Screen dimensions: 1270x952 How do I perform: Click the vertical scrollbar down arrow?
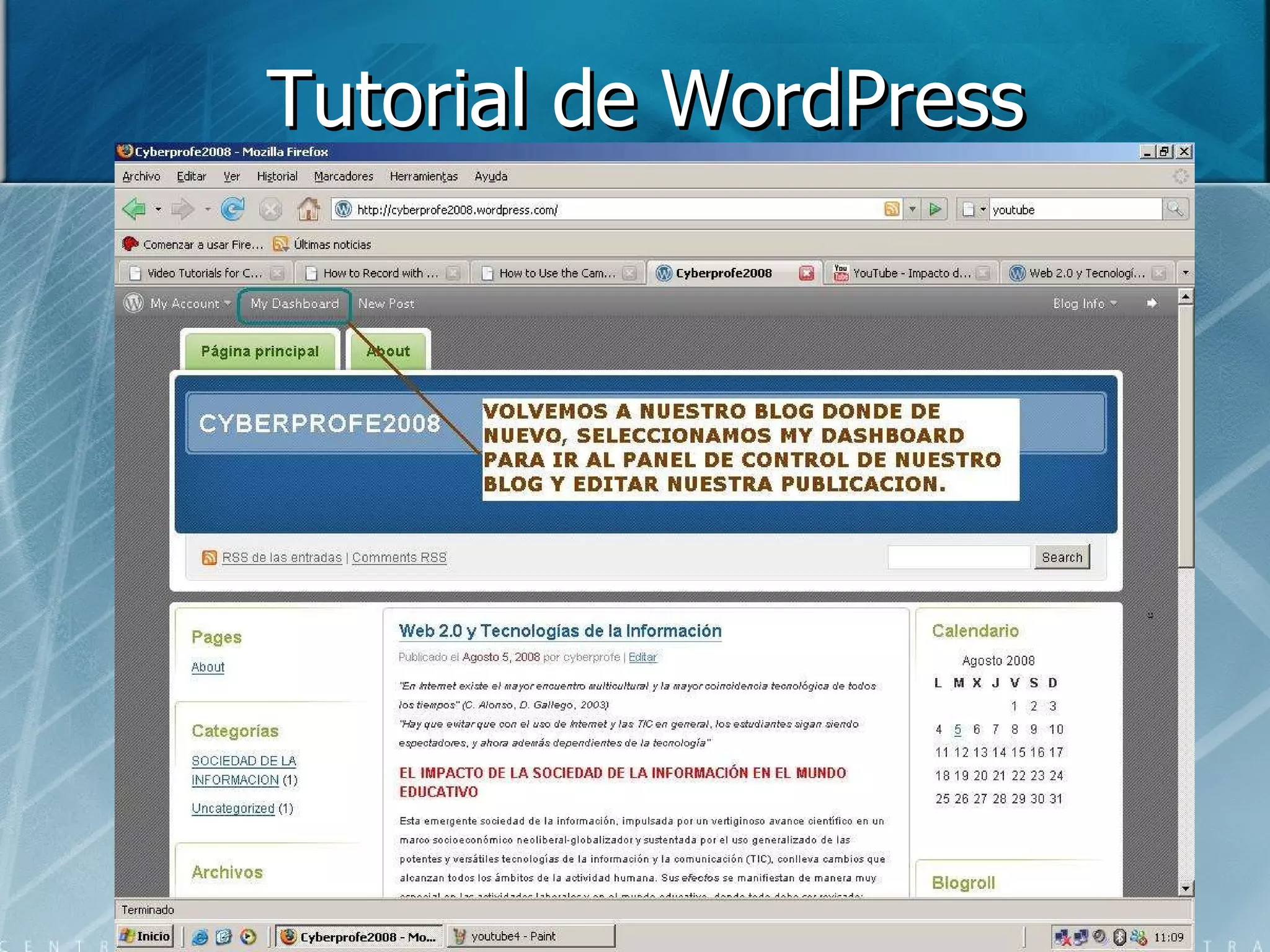[1185, 888]
